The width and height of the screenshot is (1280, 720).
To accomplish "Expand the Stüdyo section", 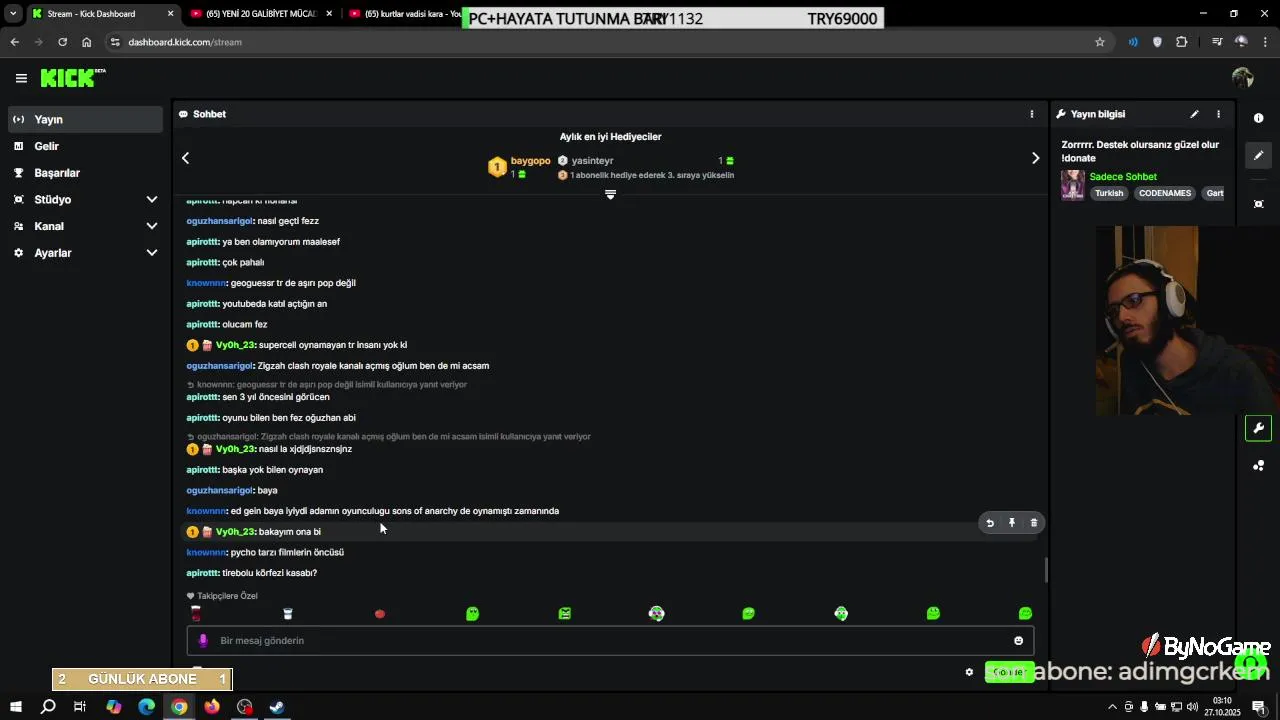I will 85,199.
